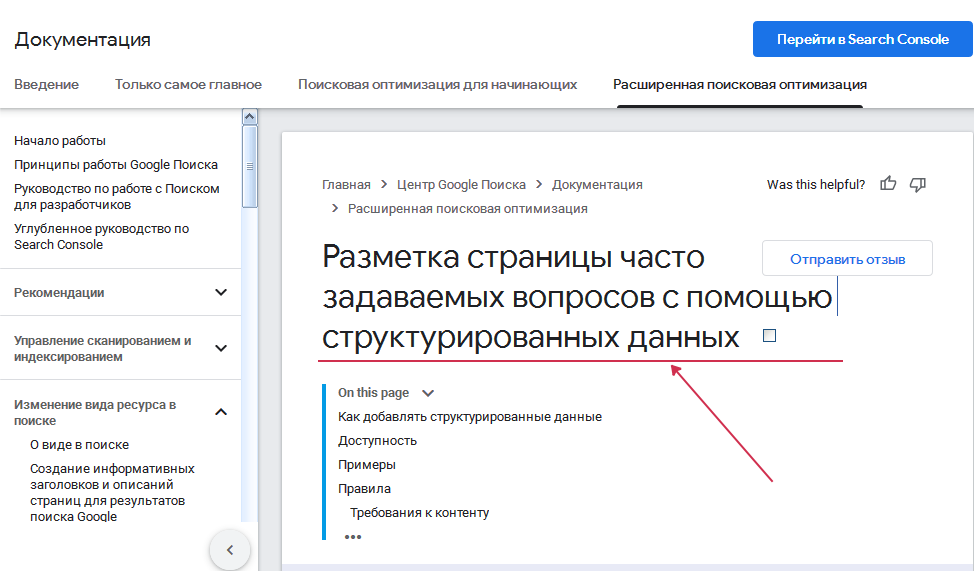
Task: Switch to Только самое главное tab
Action: pyautogui.click(x=188, y=85)
